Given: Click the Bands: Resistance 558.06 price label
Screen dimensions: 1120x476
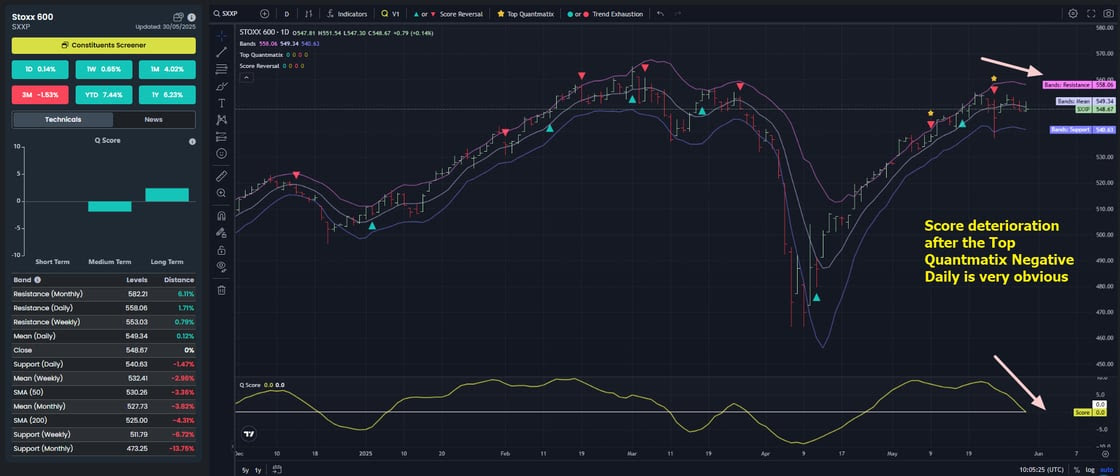Looking at the screenshot, I should point(1079,84).
